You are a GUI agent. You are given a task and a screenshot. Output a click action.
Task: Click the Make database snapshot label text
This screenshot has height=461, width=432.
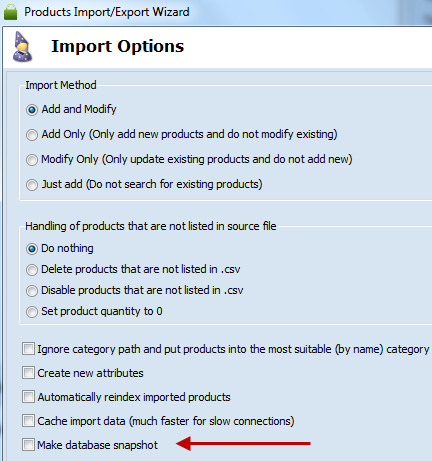pos(97,445)
